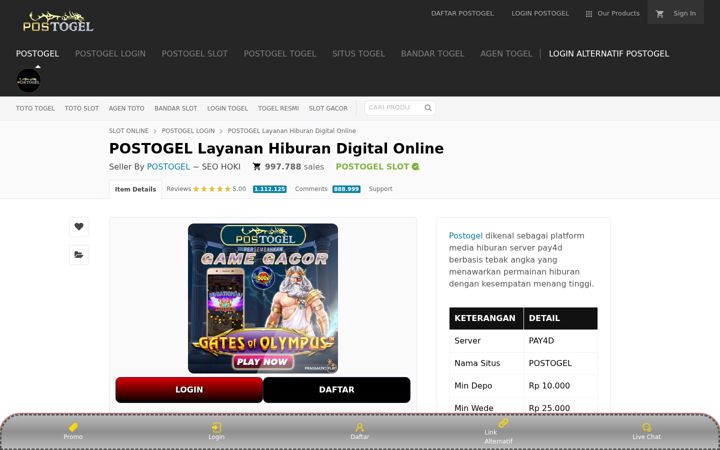Click the 888.999 comments count badge

point(346,189)
